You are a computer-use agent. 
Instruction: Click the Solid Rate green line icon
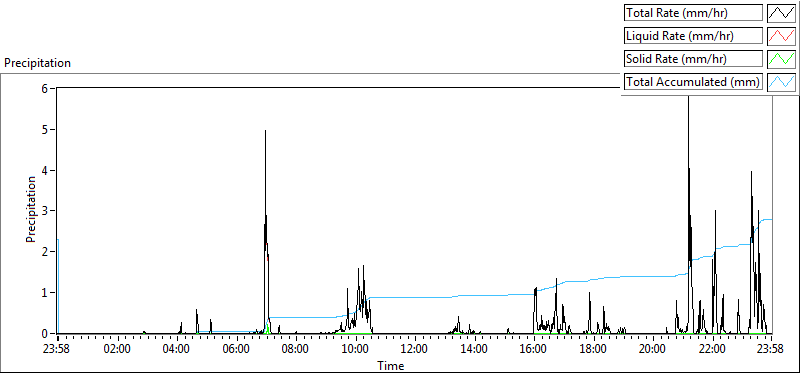(781, 59)
